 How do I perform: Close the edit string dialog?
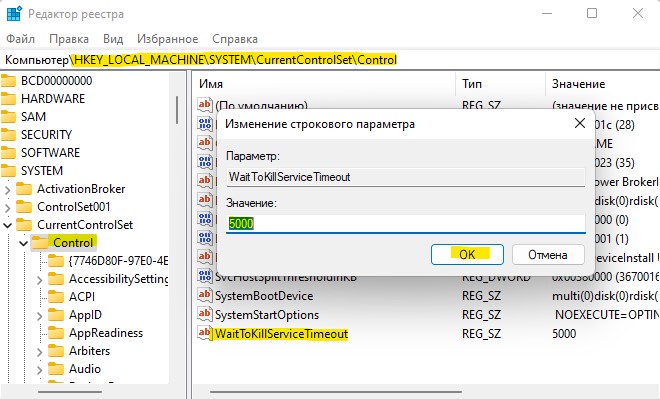click(580, 124)
